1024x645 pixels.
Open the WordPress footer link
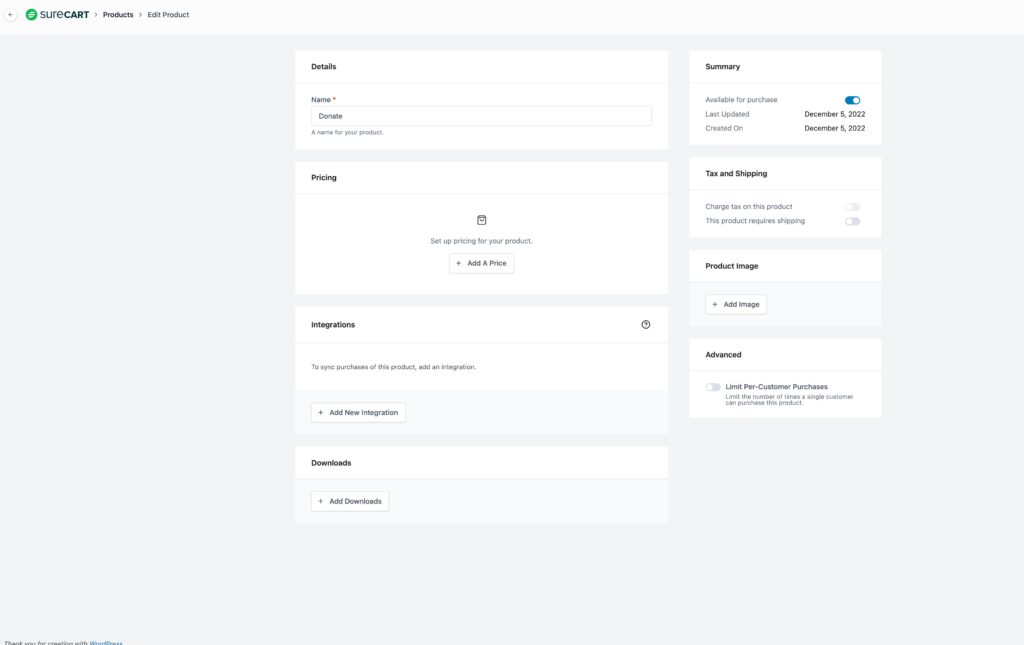click(106, 642)
